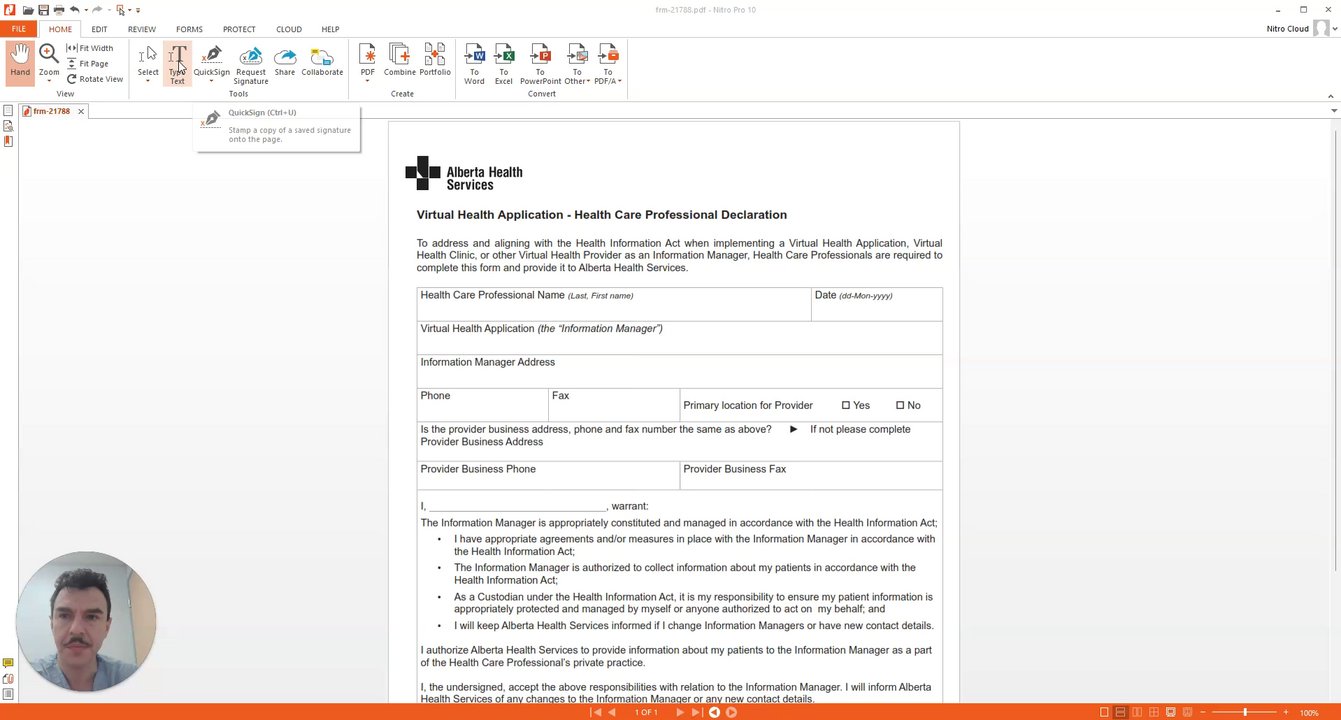This screenshot has height=720, width=1341.
Task: Check No for Primary location
Action: tap(900, 405)
